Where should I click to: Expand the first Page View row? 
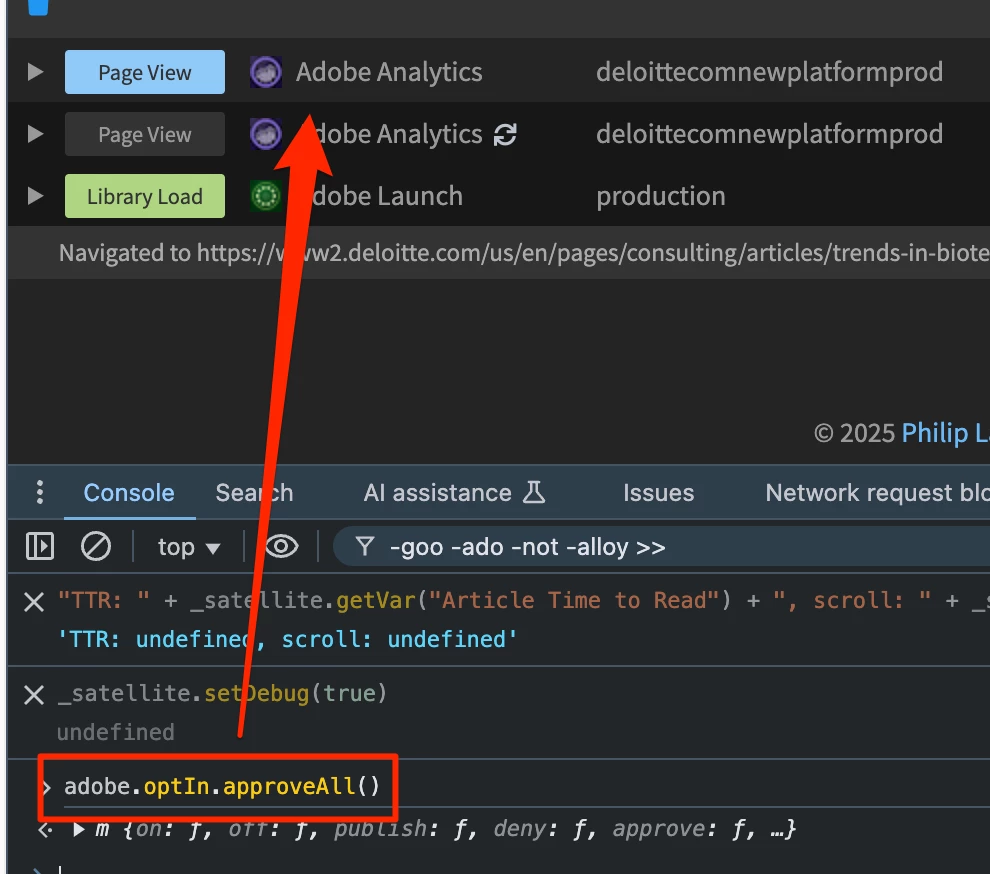click(35, 72)
